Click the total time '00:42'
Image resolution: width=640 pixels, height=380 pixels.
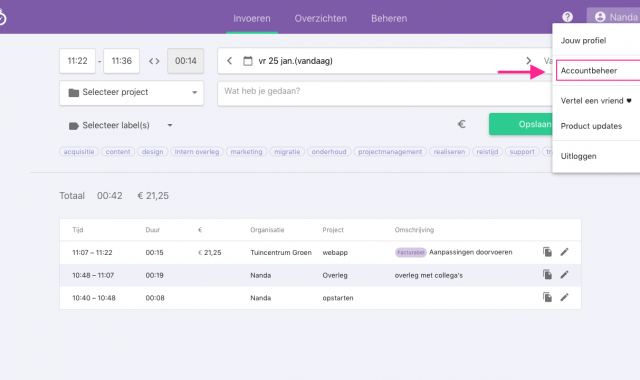click(110, 196)
